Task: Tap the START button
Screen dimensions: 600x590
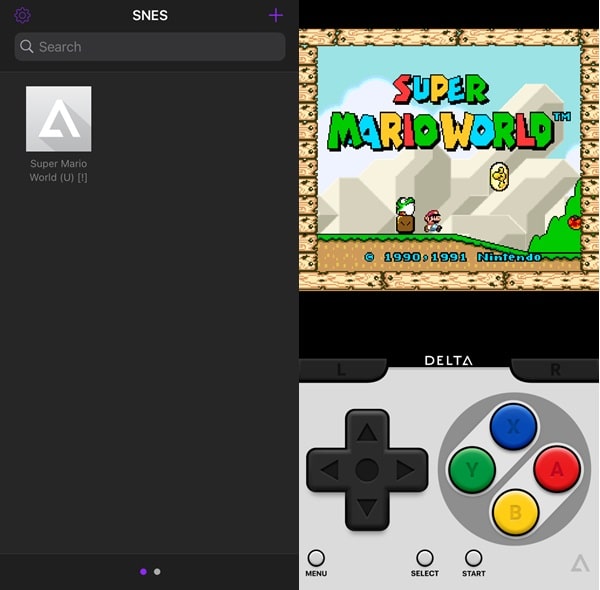Action: [x=474, y=558]
